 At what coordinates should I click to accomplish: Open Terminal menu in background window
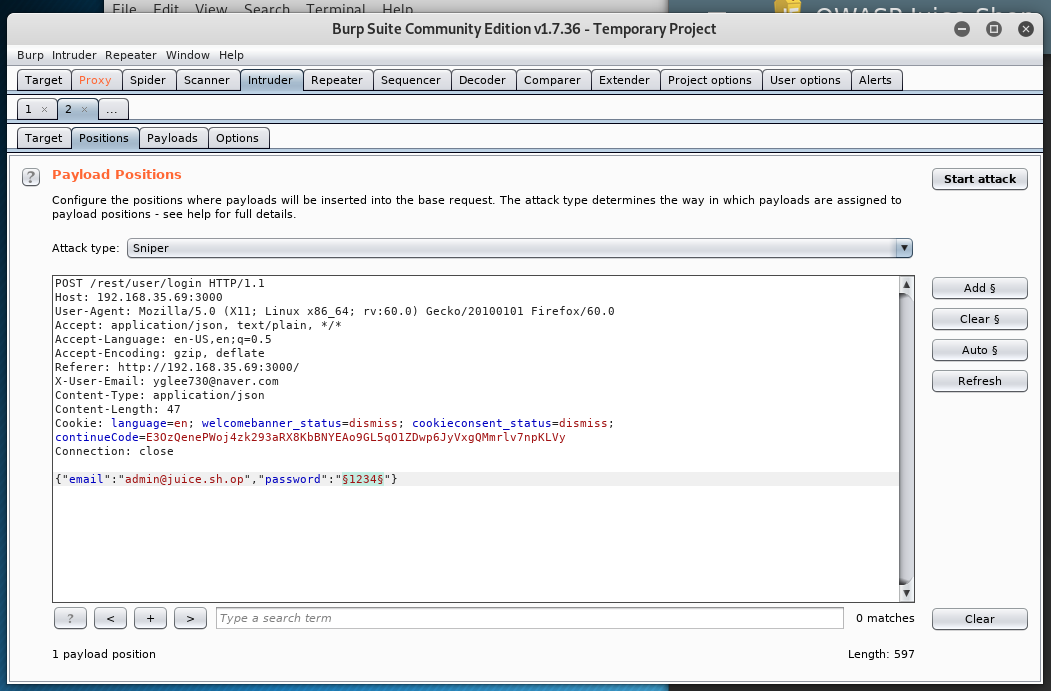(336, 9)
